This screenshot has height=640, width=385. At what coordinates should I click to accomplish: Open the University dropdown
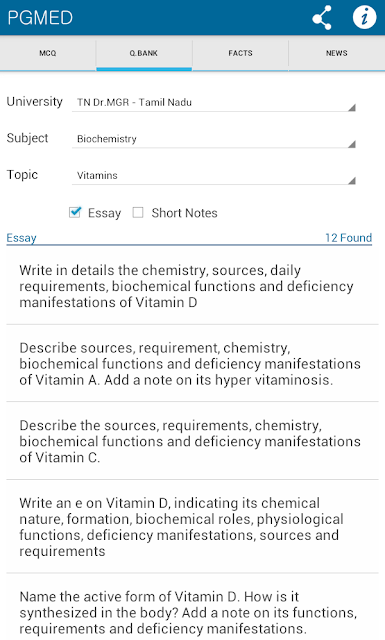point(214,102)
